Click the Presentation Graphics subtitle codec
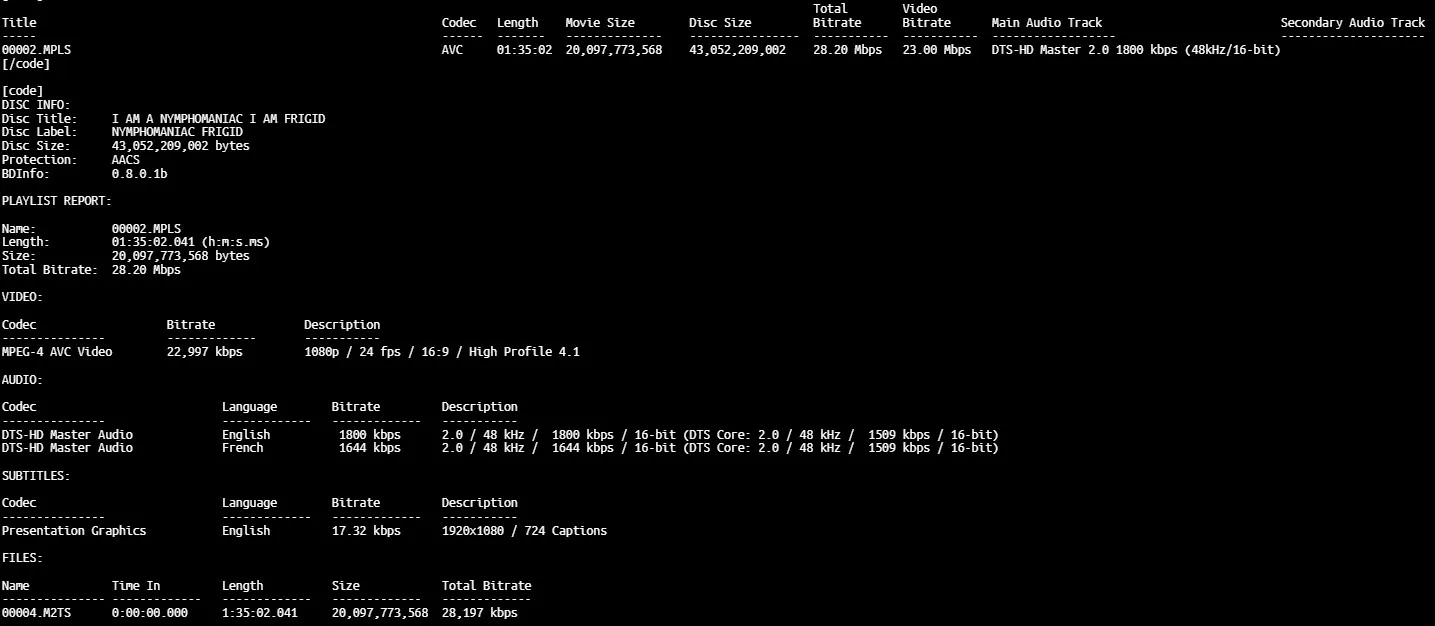Viewport: 1435px width, 626px height. [74, 531]
